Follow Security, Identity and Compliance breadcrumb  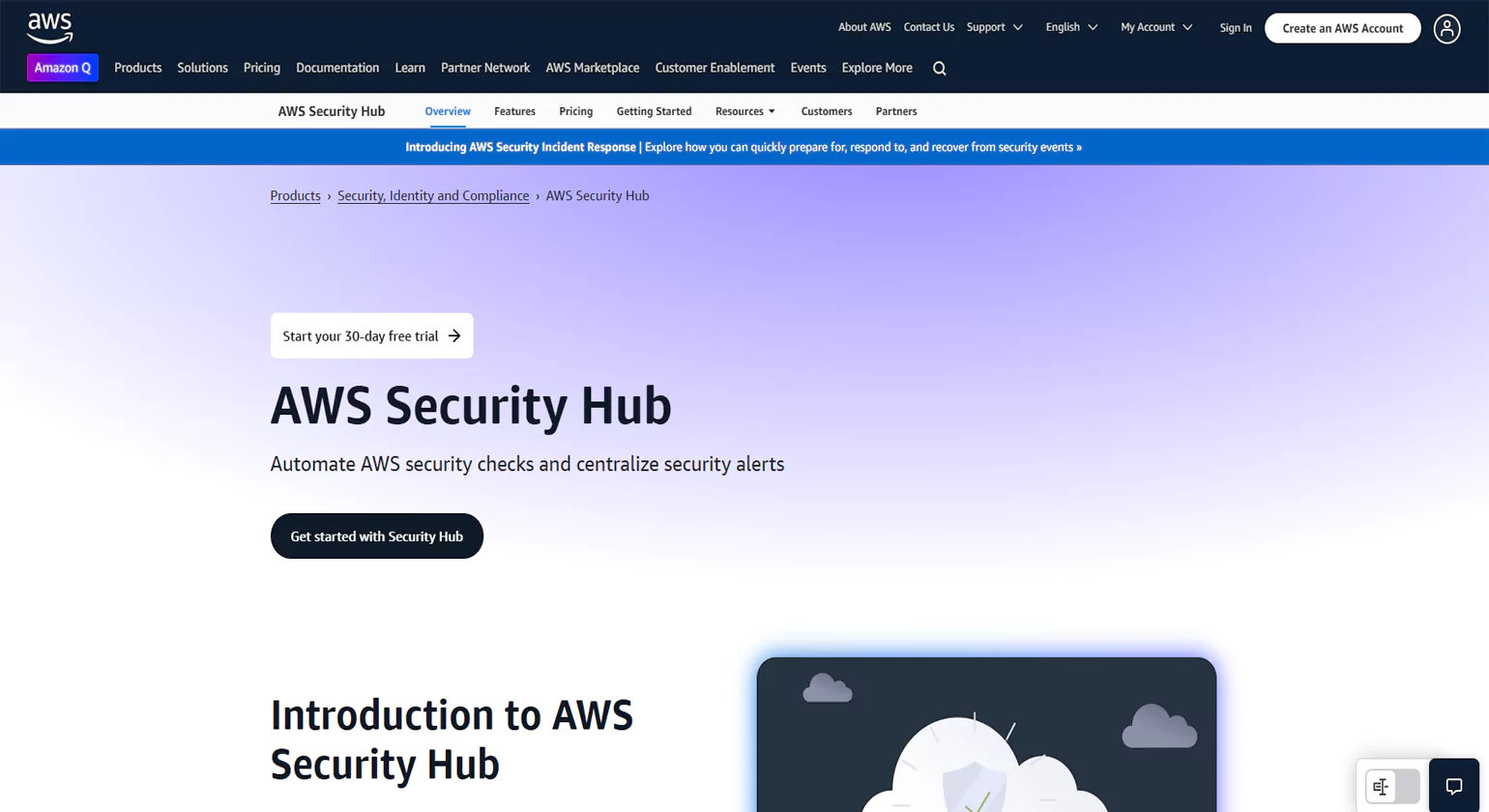[x=433, y=195]
